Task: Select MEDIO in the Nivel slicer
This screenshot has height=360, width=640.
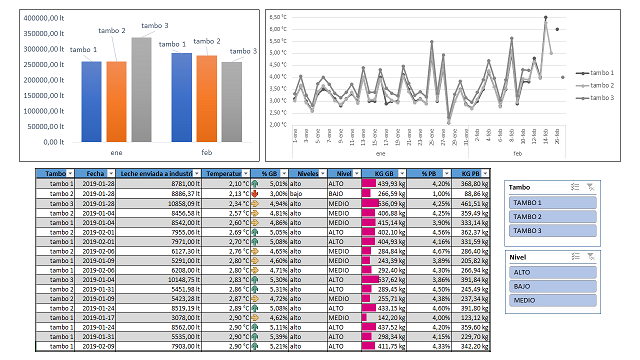Action: coord(553,300)
